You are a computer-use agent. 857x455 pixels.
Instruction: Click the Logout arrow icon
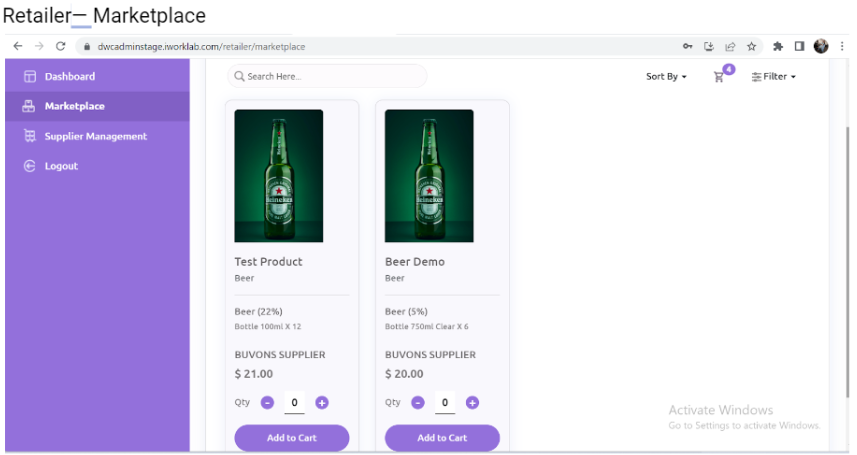tap(30, 166)
